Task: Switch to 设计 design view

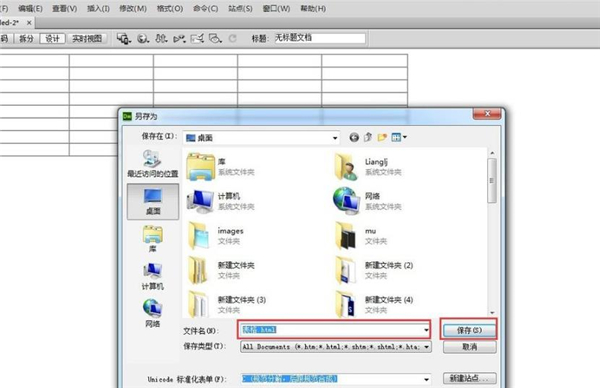Action: pyautogui.click(x=52, y=38)
